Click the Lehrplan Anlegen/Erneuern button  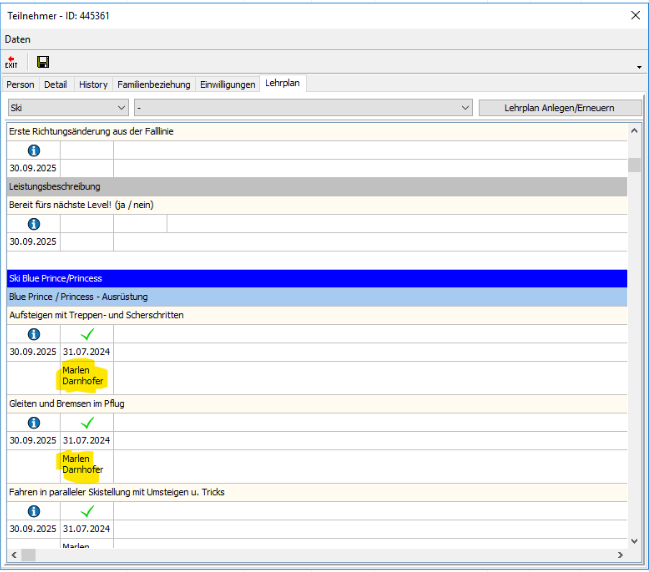tap(559, 107)
